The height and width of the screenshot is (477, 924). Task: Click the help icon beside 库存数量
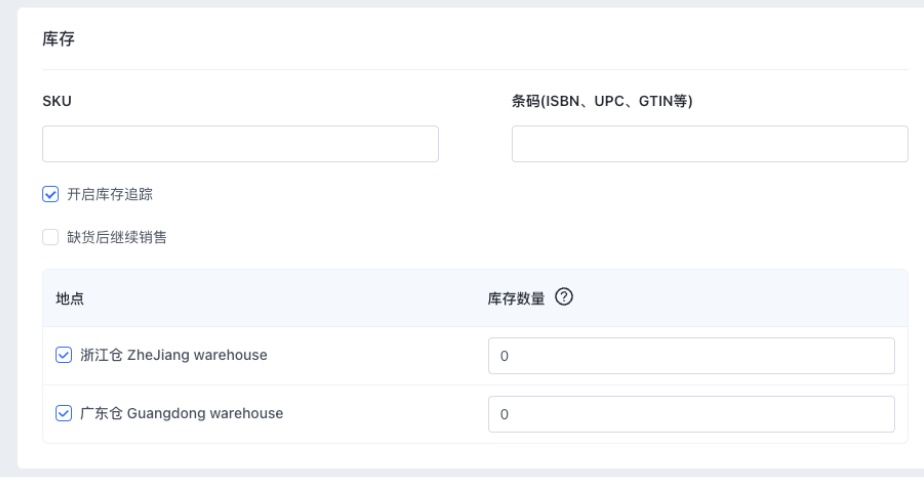pyautogui.click(x=565, y=298)
